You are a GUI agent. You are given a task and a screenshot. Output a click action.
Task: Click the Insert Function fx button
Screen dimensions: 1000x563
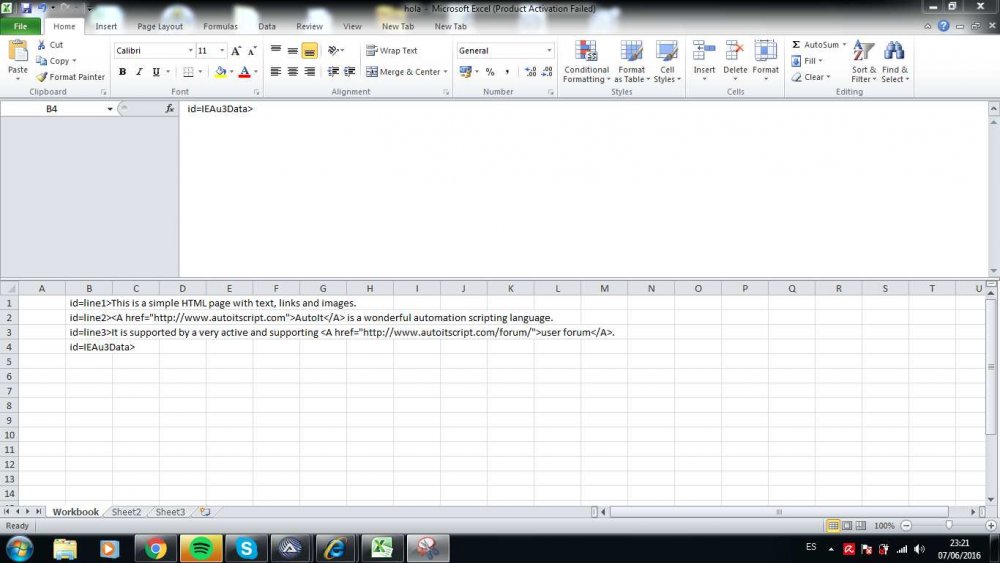click(170, 109)
